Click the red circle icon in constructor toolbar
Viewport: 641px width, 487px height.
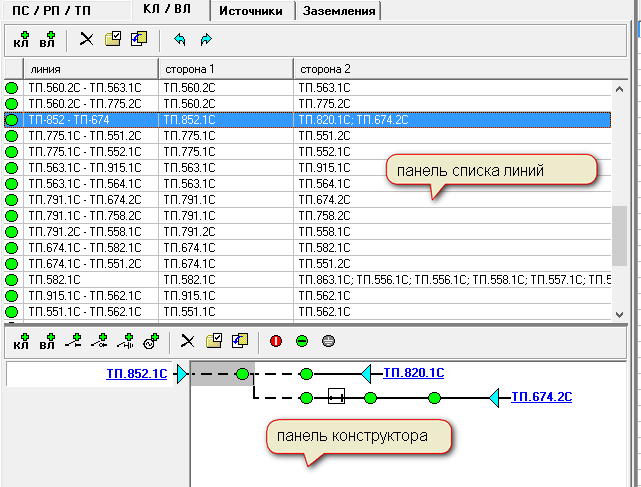277,341
